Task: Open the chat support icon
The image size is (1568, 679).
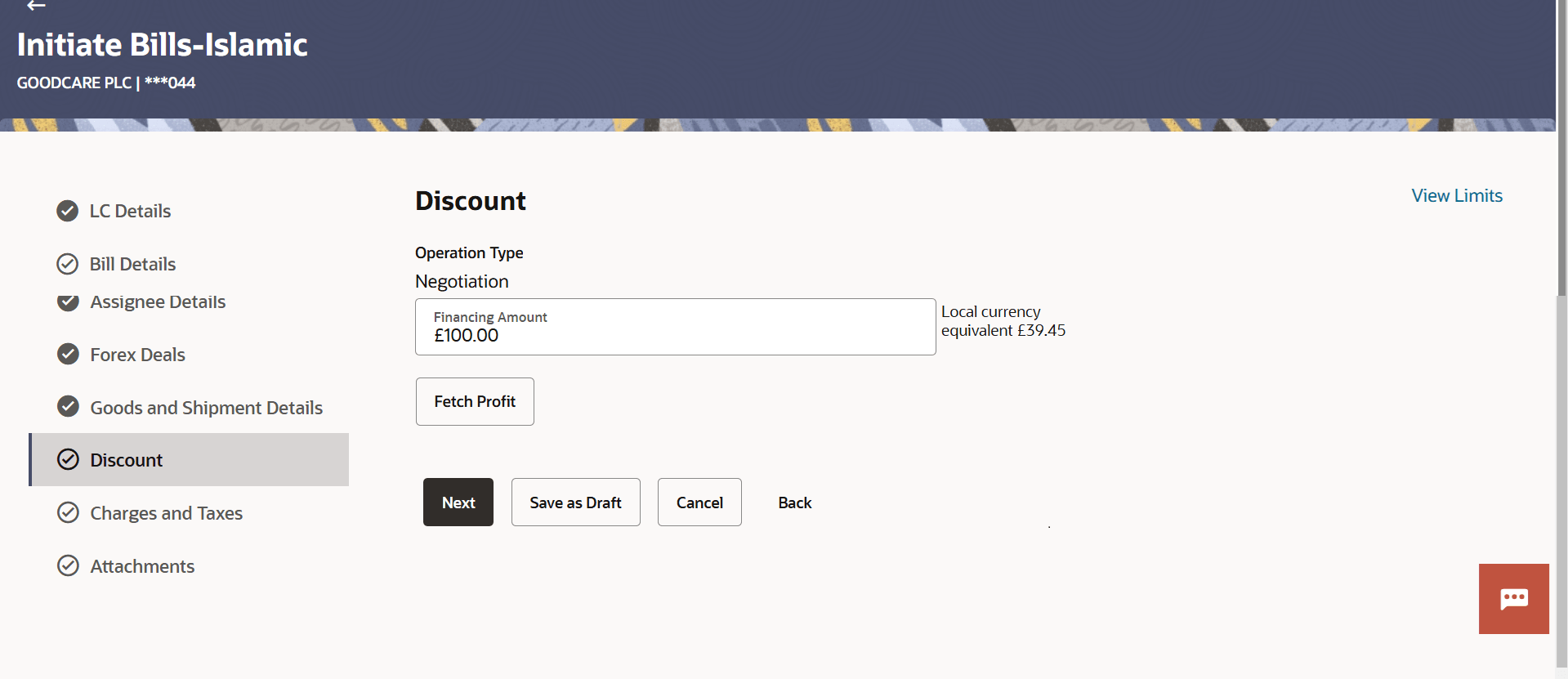Action: pos(1513,599)
